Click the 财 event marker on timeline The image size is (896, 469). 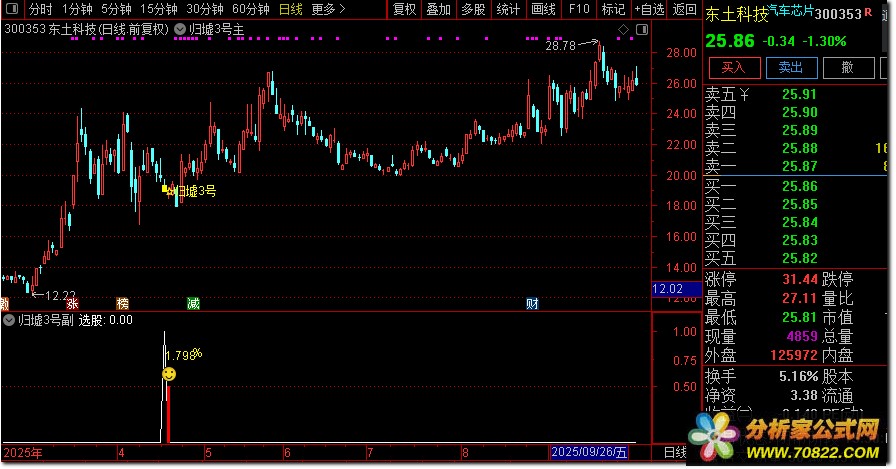pyautogui.click(x=532, y=303)
